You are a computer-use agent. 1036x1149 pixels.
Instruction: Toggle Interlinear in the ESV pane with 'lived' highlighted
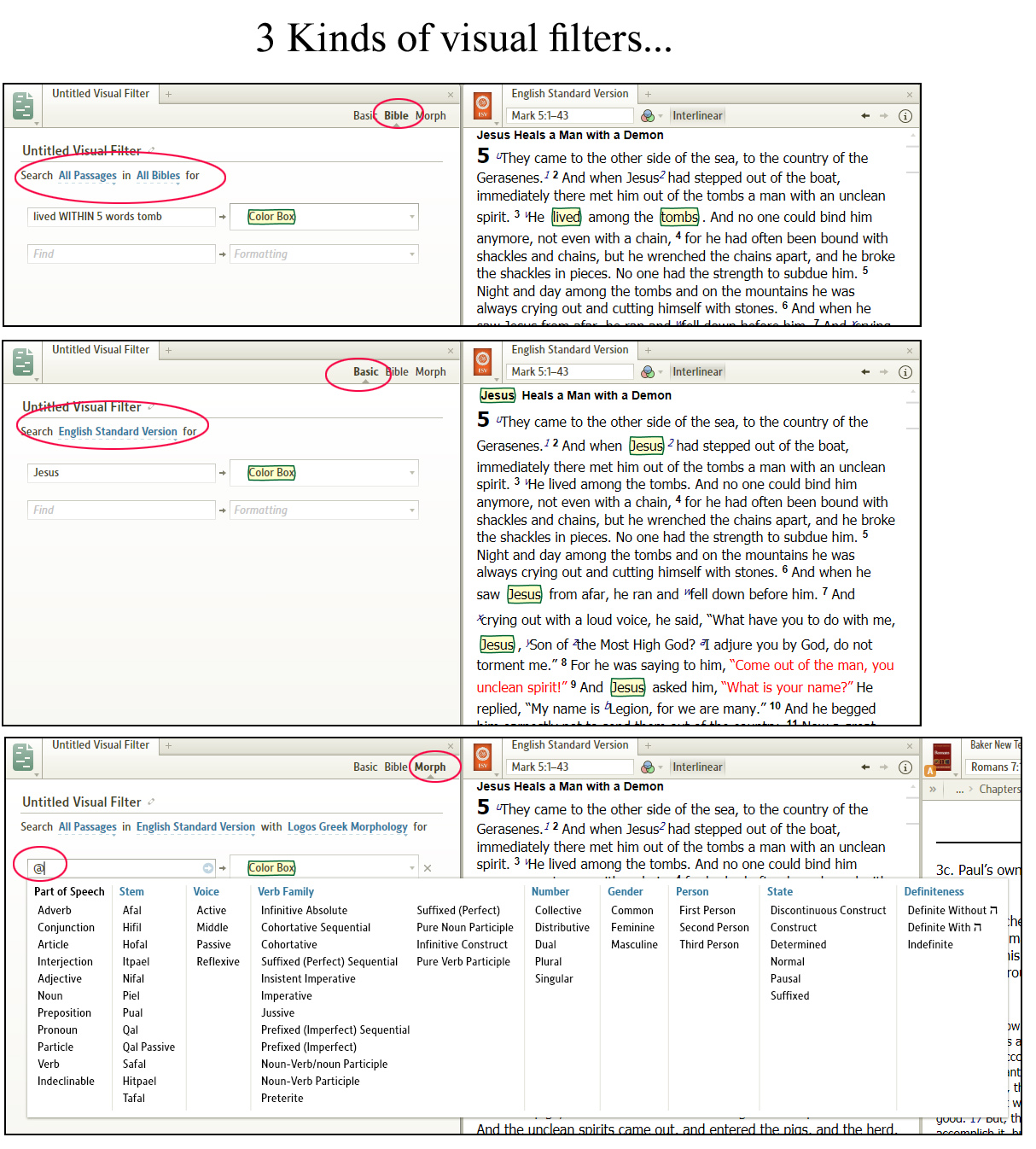697,116
